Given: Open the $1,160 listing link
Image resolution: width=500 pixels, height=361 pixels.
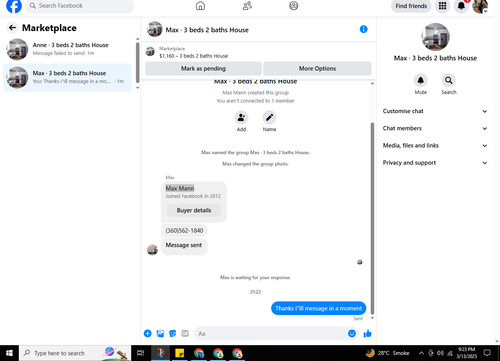Looking at the screenshot, I should 194,56.
